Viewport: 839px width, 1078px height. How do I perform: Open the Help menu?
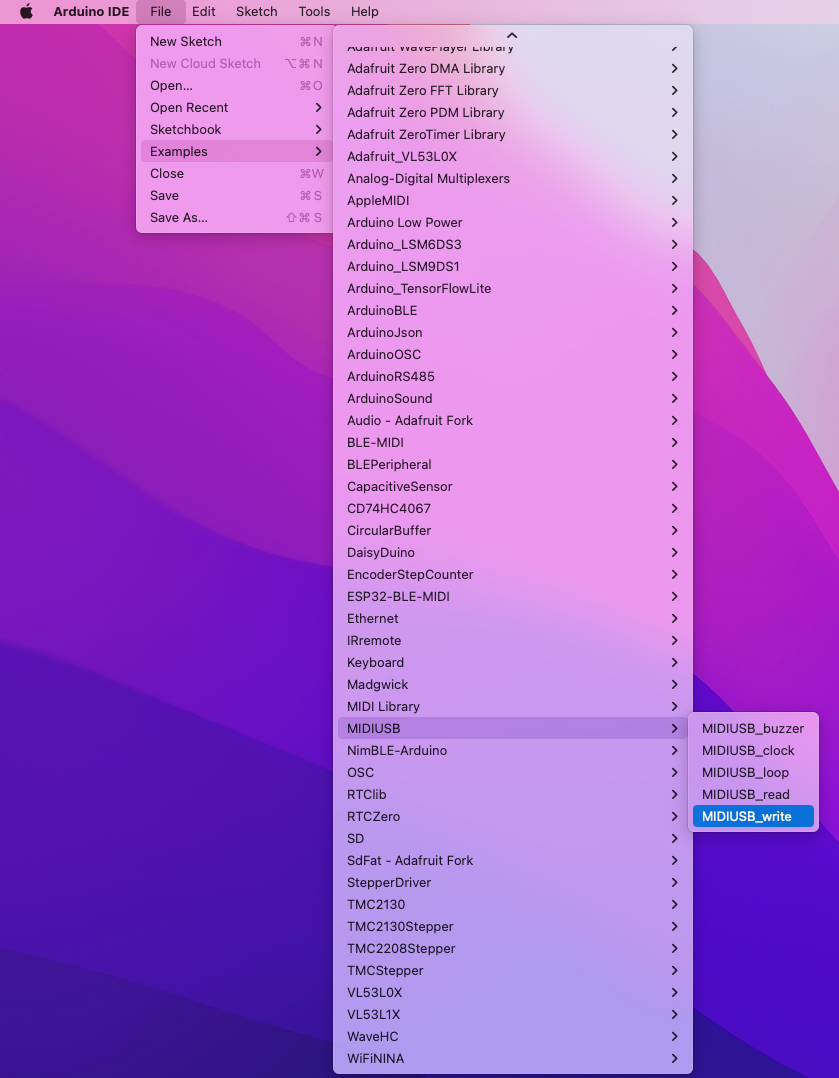click(364, 12)
